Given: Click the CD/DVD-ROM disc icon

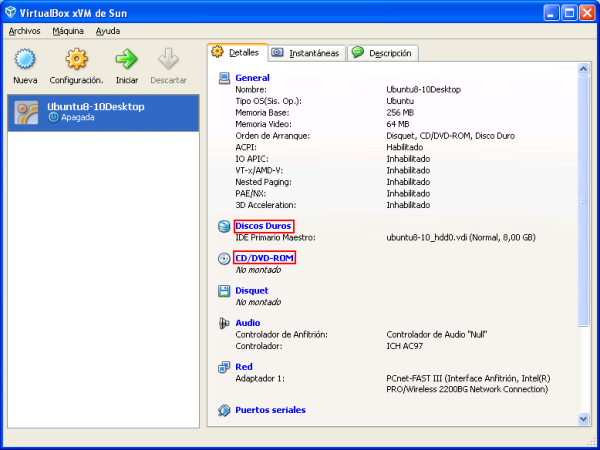Looking at the screenshot, I should pos(224,258).
